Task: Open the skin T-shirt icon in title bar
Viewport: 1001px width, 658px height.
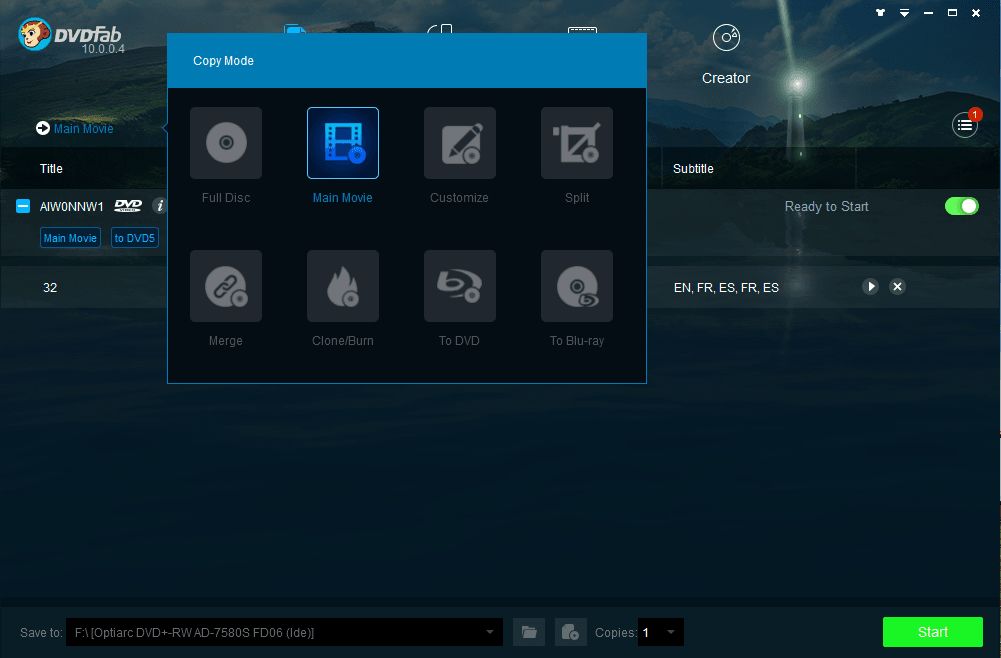Action: coord(880,12)
